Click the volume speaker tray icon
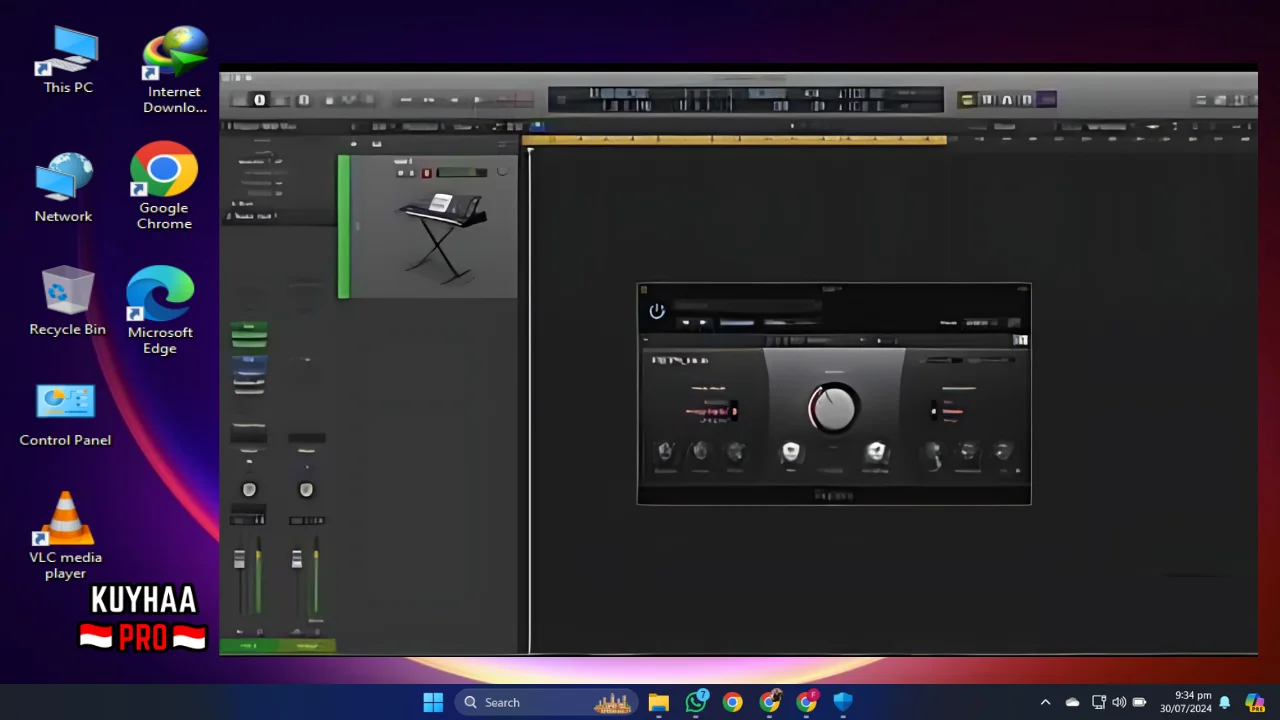The height and width of the screenshot is (720, 1280). point(1119,702)
